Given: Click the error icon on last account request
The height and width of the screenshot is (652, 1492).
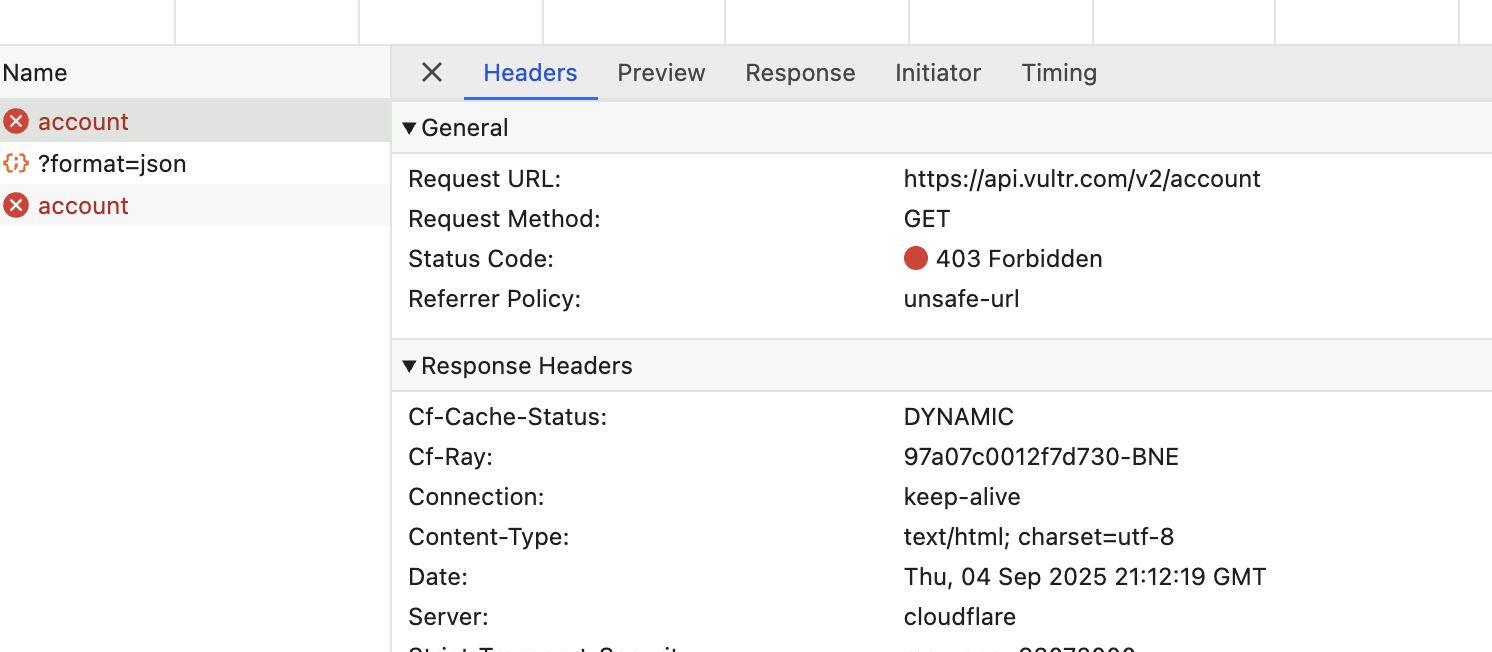Looking at the screenshot, I should pyautogui.click(x=16, y=206).
